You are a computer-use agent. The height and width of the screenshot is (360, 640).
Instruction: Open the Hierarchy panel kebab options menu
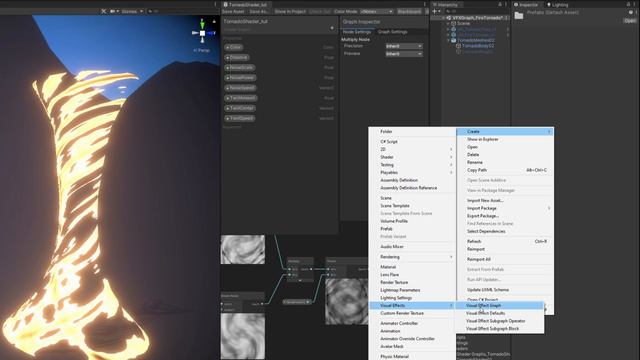[x=506, y=4]
